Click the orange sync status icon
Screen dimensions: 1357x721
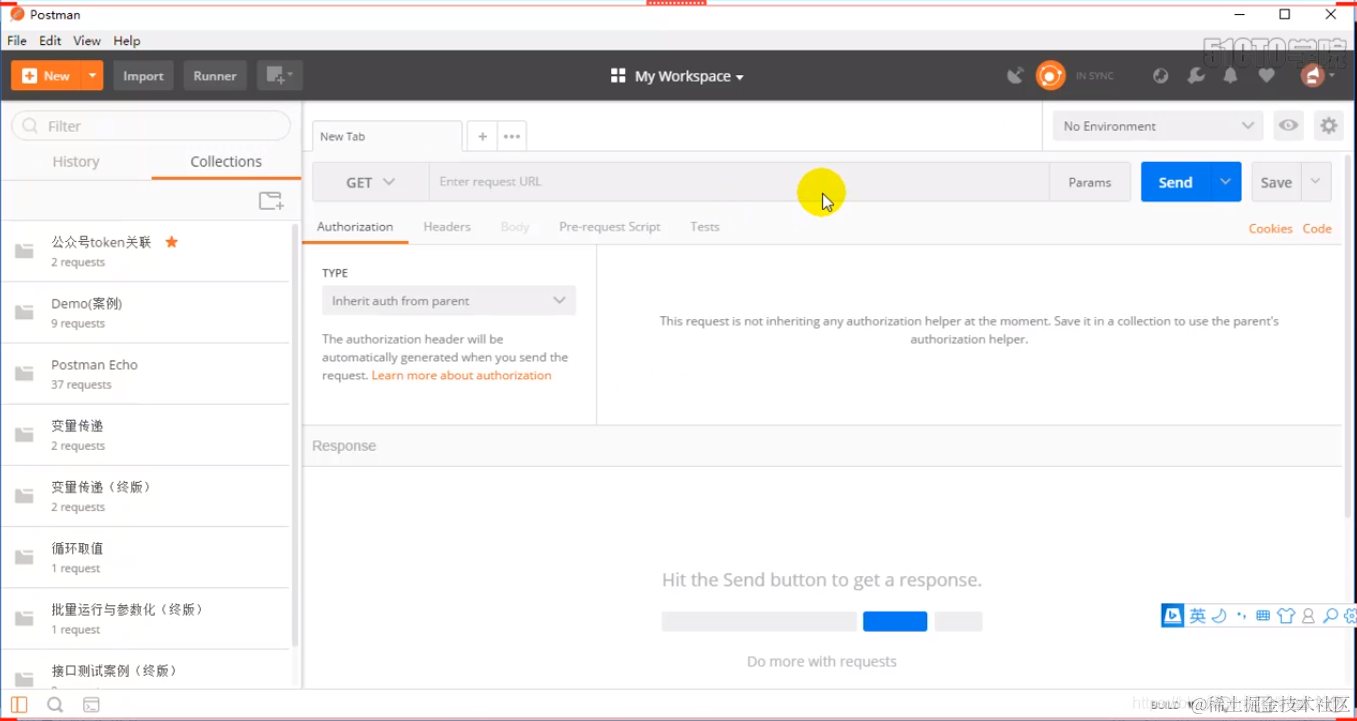click(1051, 76)
